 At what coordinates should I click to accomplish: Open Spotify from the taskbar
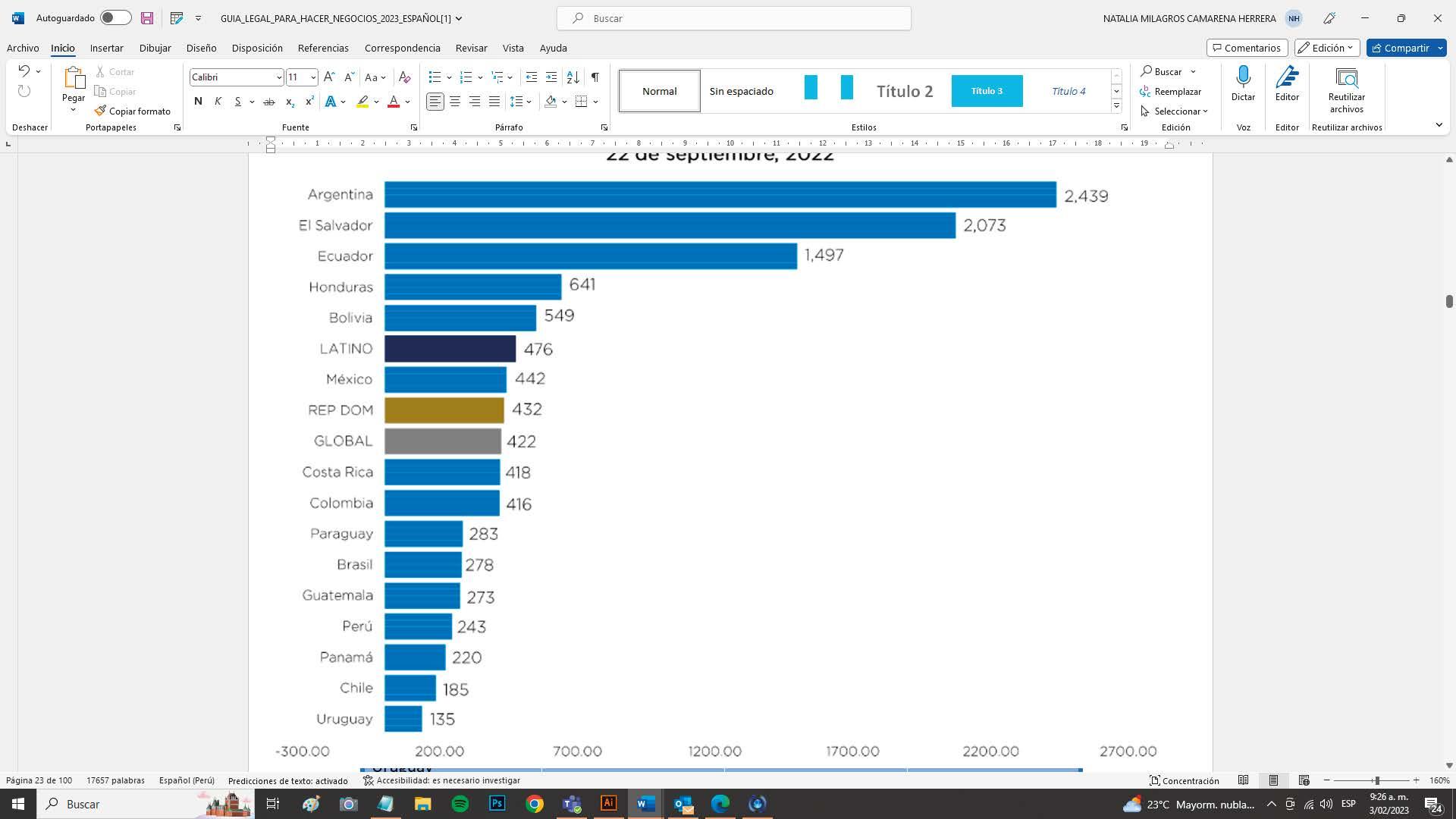point(460,804)
